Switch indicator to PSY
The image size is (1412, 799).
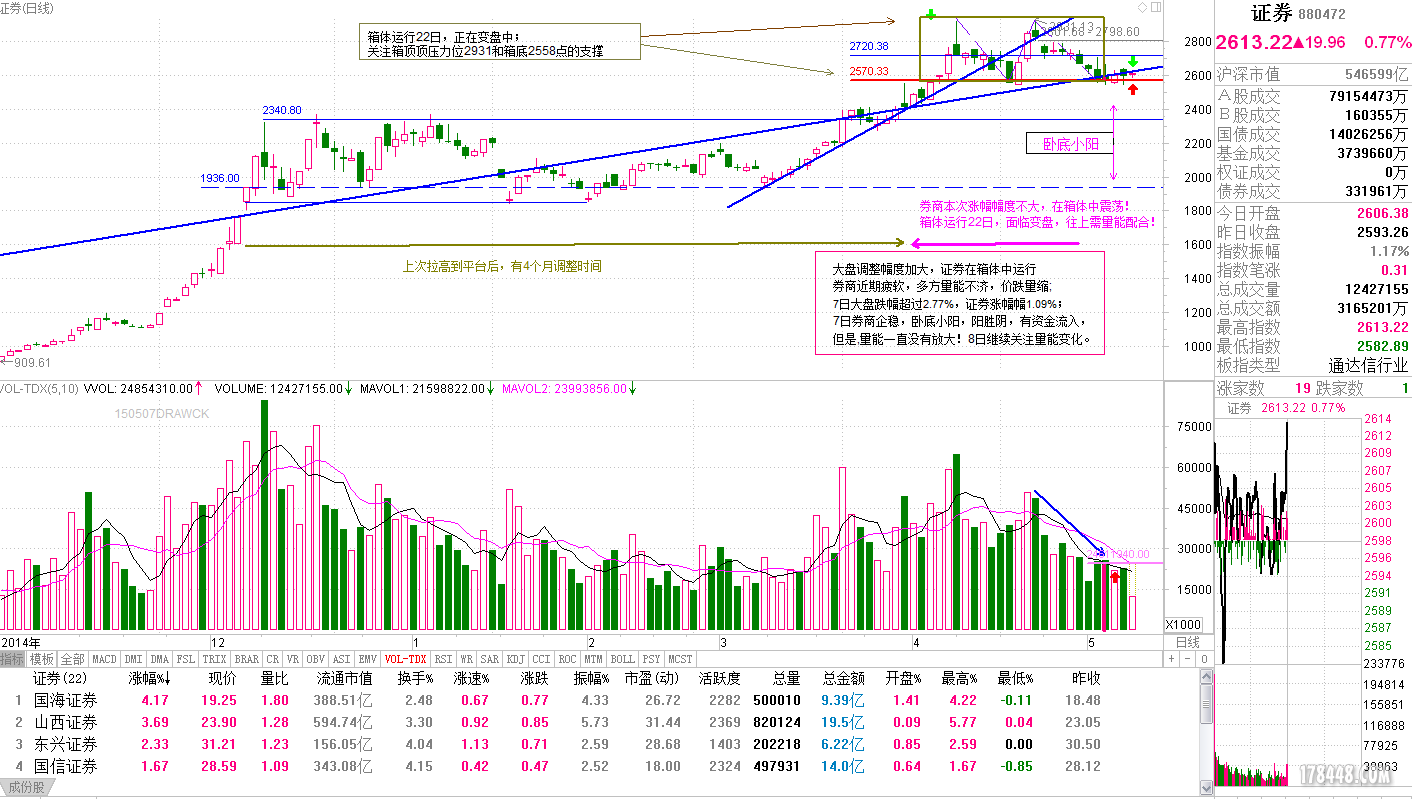point(651,659)
